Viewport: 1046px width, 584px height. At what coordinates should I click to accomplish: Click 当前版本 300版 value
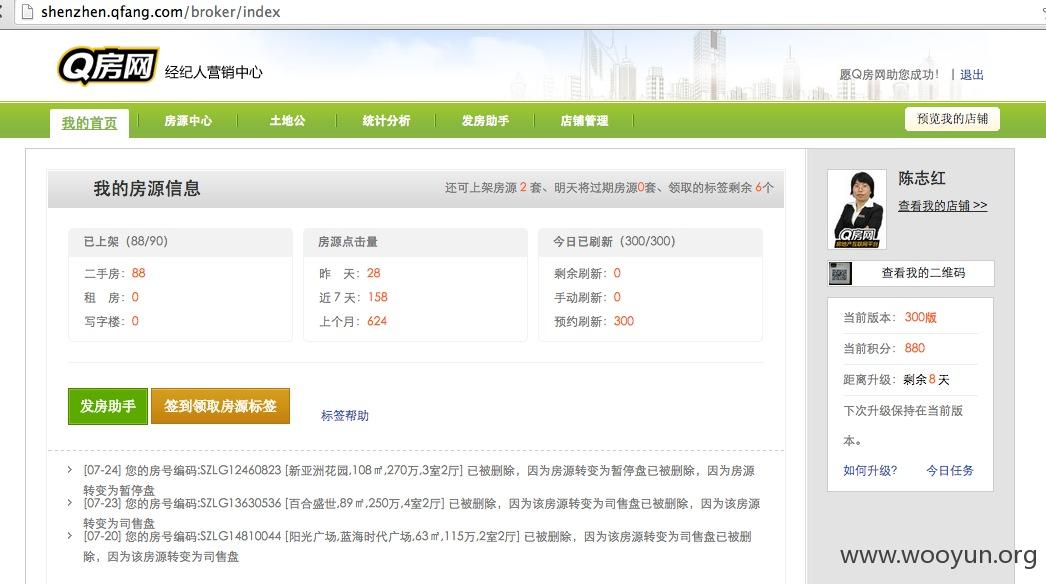[x=921, y=317]
